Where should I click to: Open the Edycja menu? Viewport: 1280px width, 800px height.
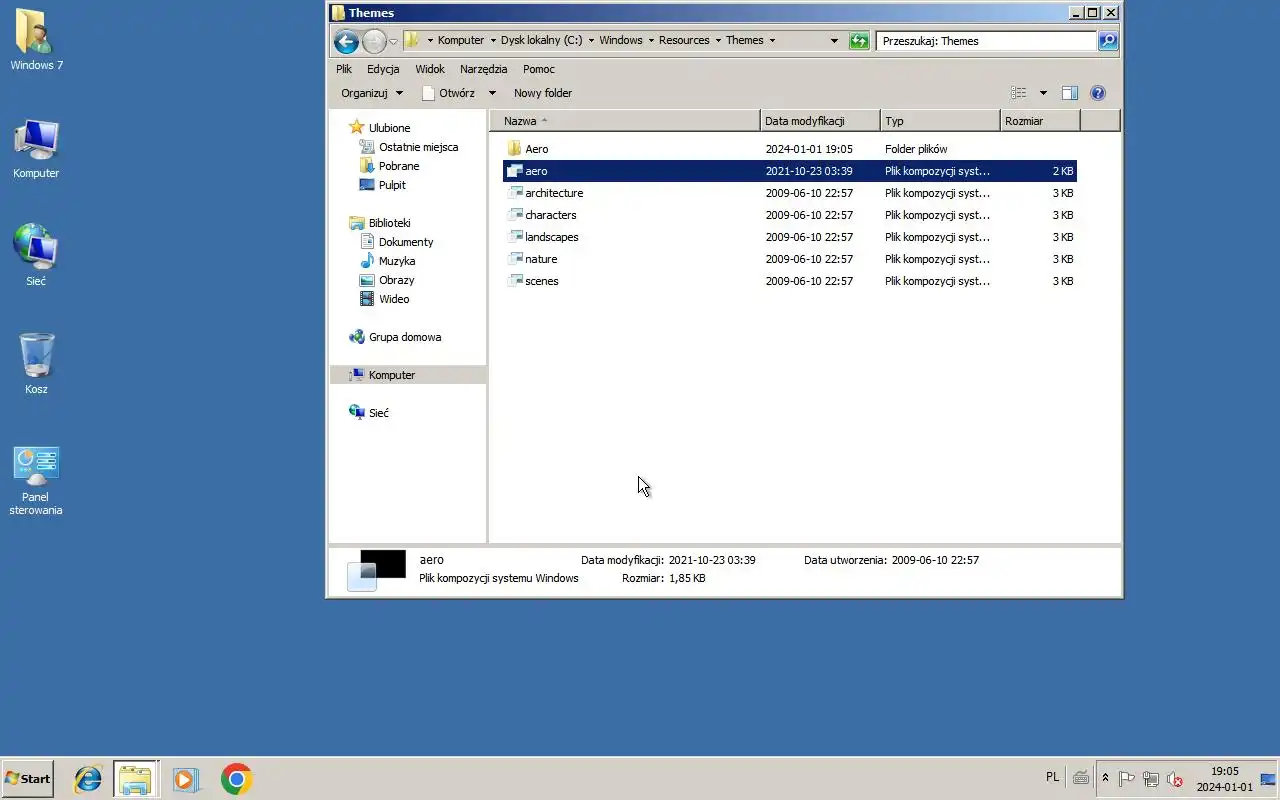coord(383,69)
